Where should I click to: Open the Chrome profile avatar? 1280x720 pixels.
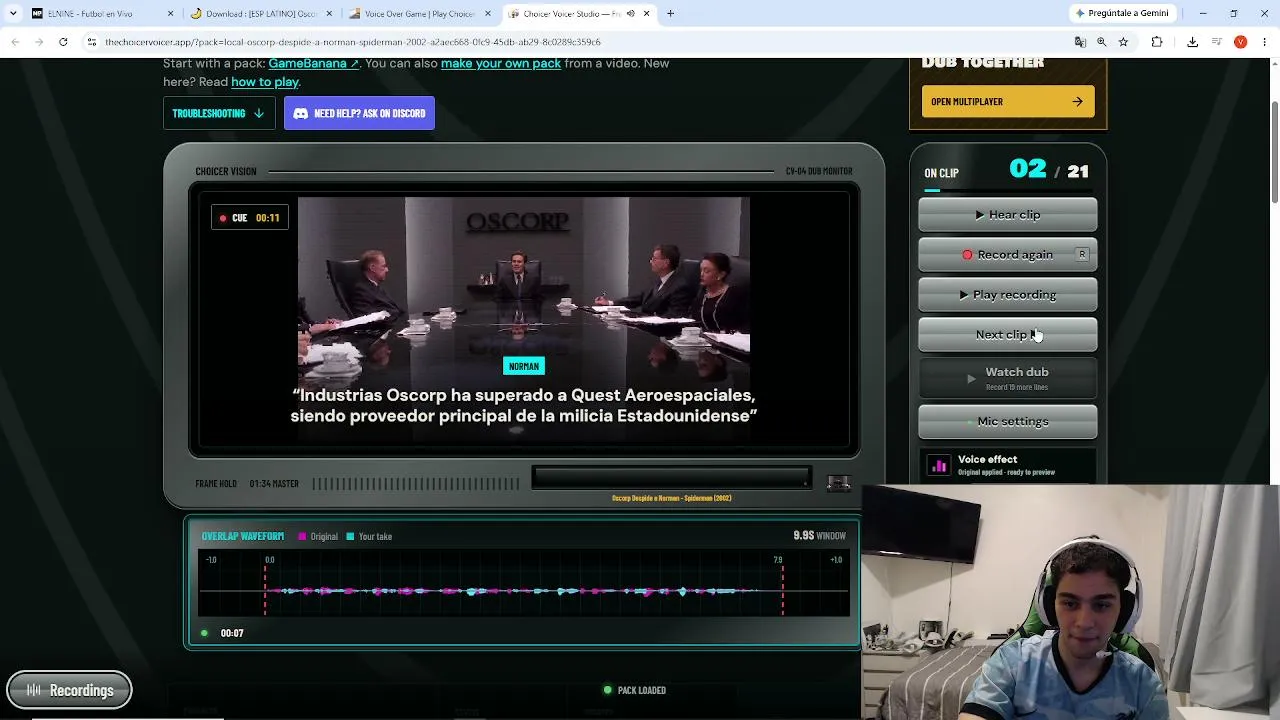click(x=1240, y=42)
